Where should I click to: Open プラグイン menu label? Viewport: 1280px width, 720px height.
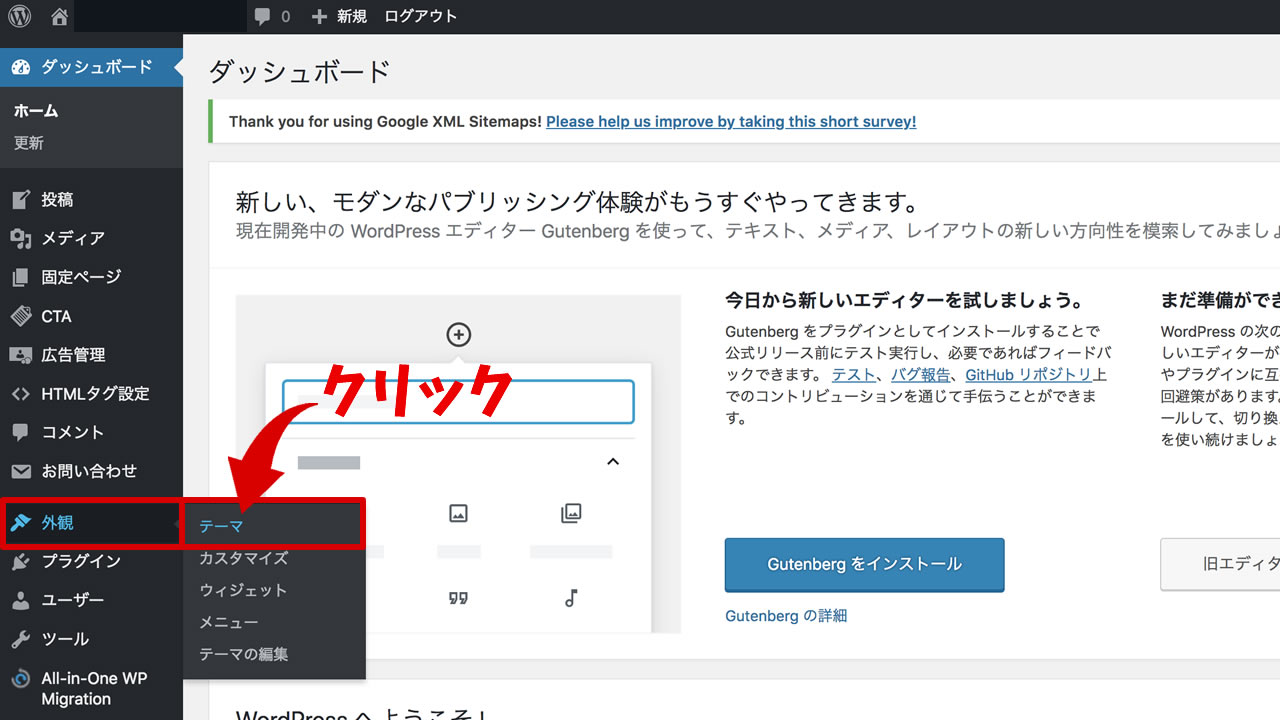pyautogui.click(x=81, y=561)
